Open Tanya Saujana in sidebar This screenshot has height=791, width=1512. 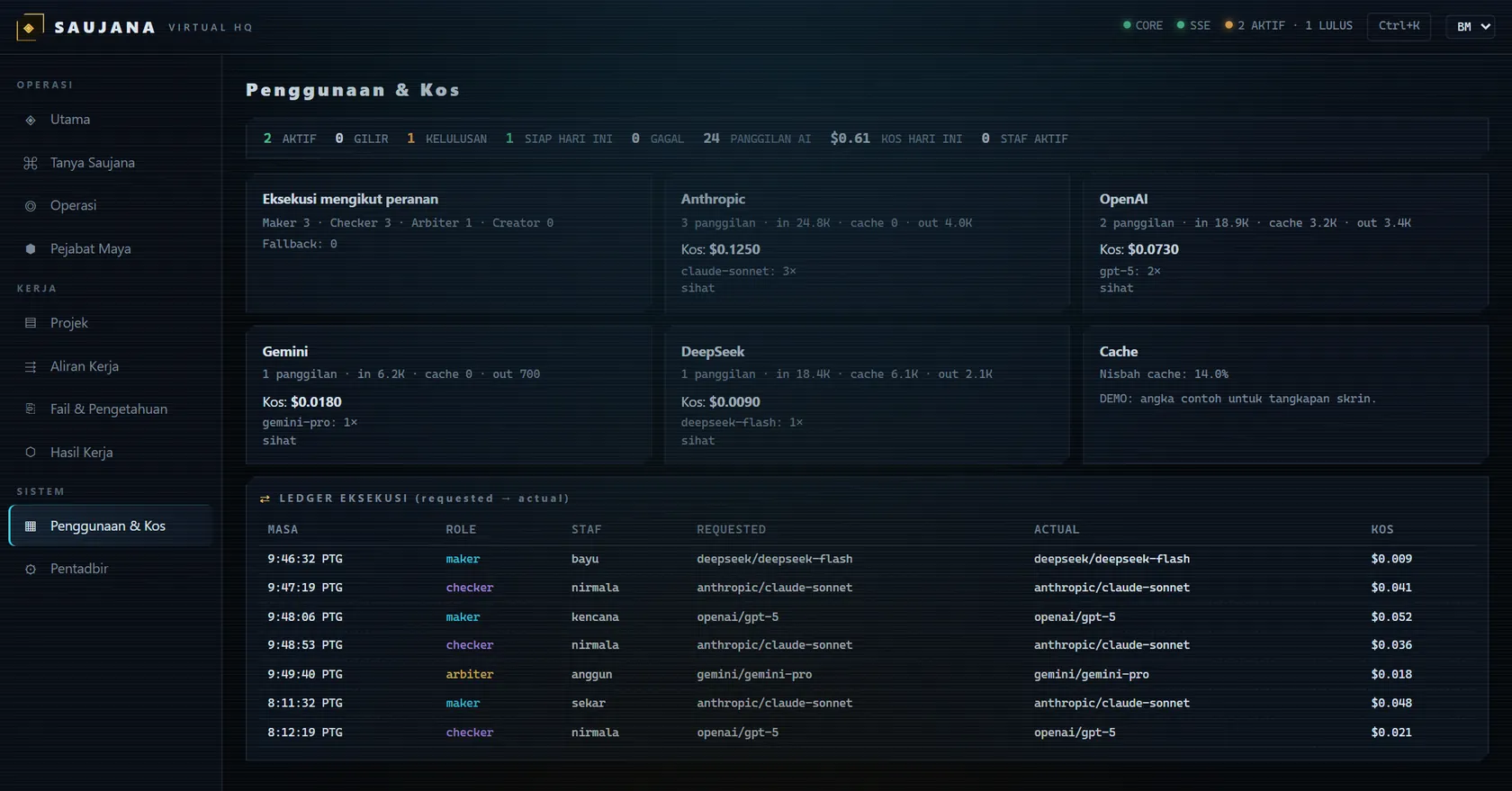pos(111,163)
